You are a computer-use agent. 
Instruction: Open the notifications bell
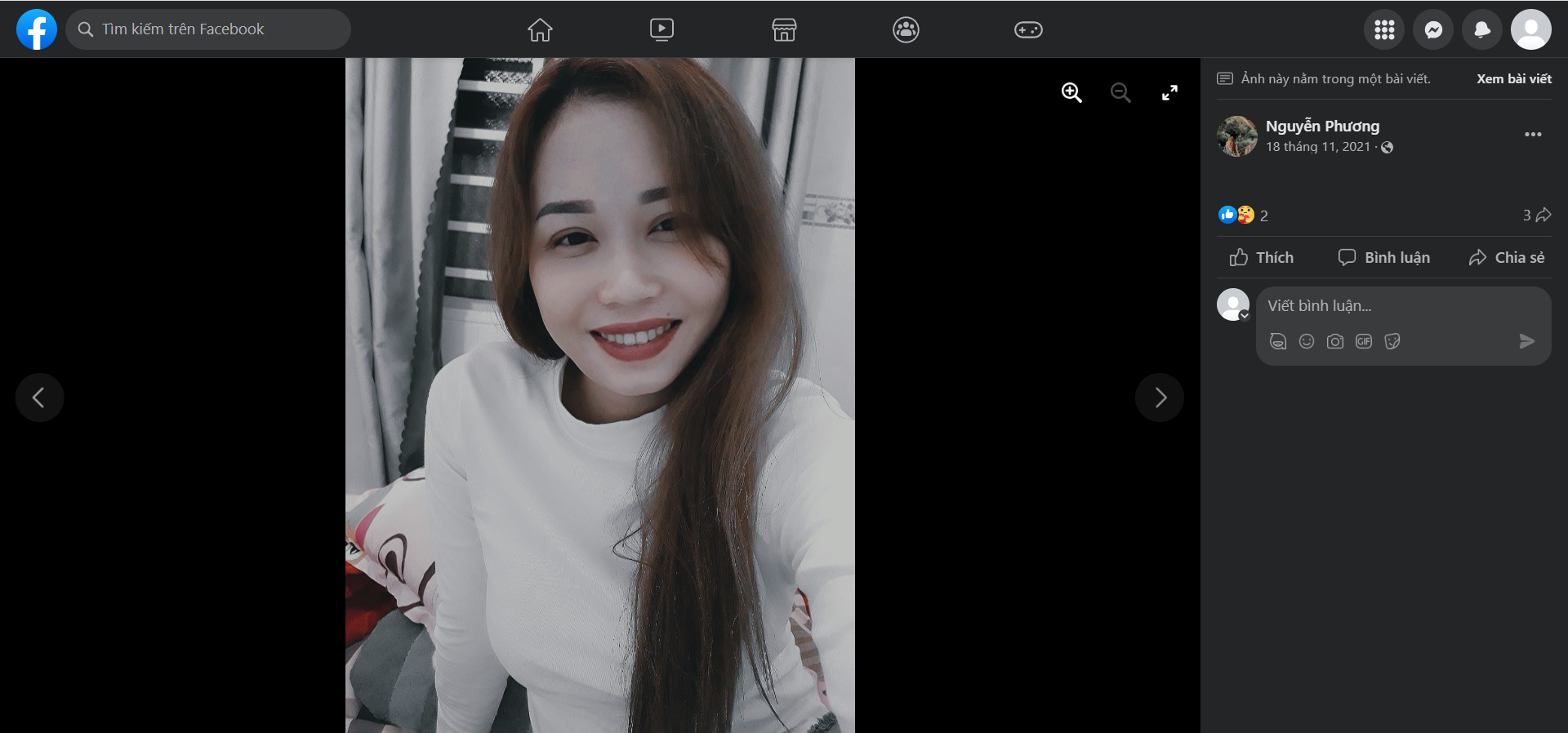[1481, 30]
